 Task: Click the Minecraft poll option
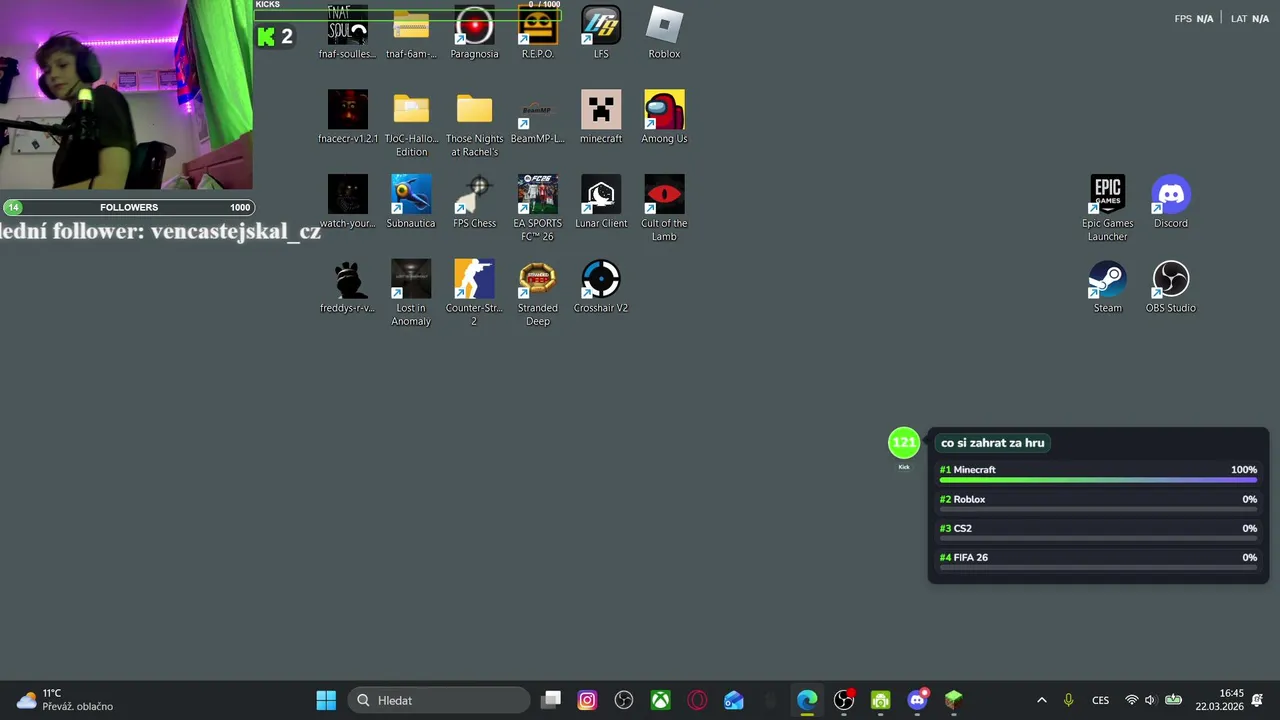pos(1098,474)
